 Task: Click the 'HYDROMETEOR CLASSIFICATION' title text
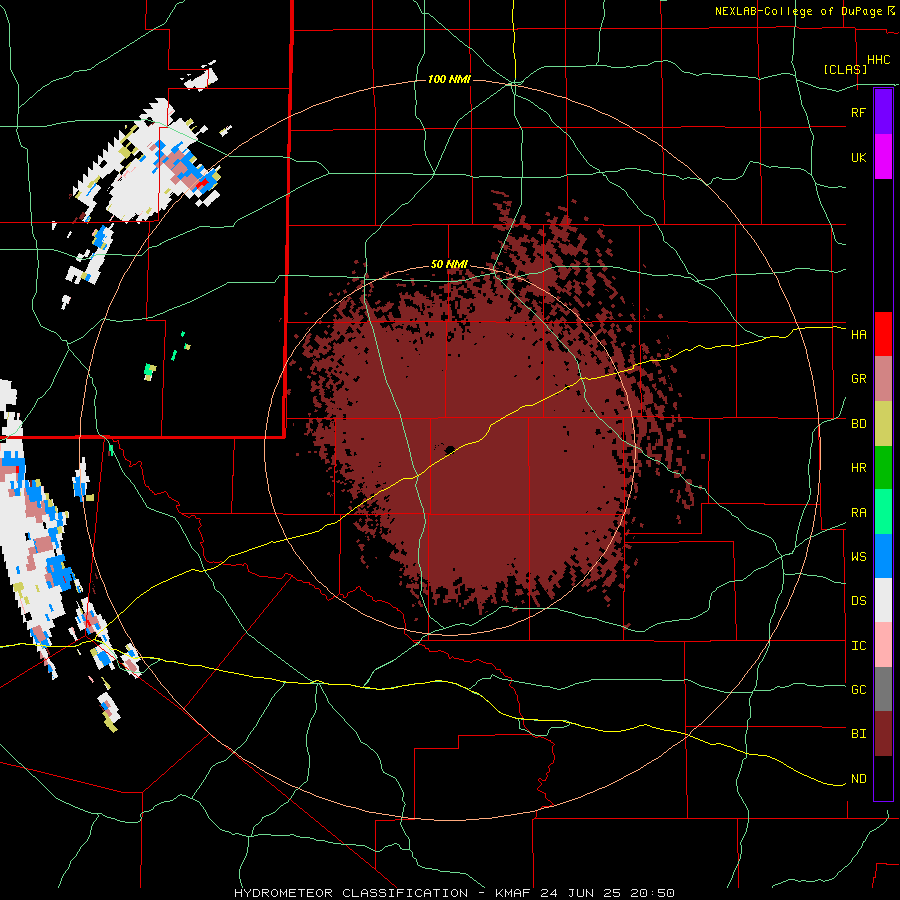point(351,893)
